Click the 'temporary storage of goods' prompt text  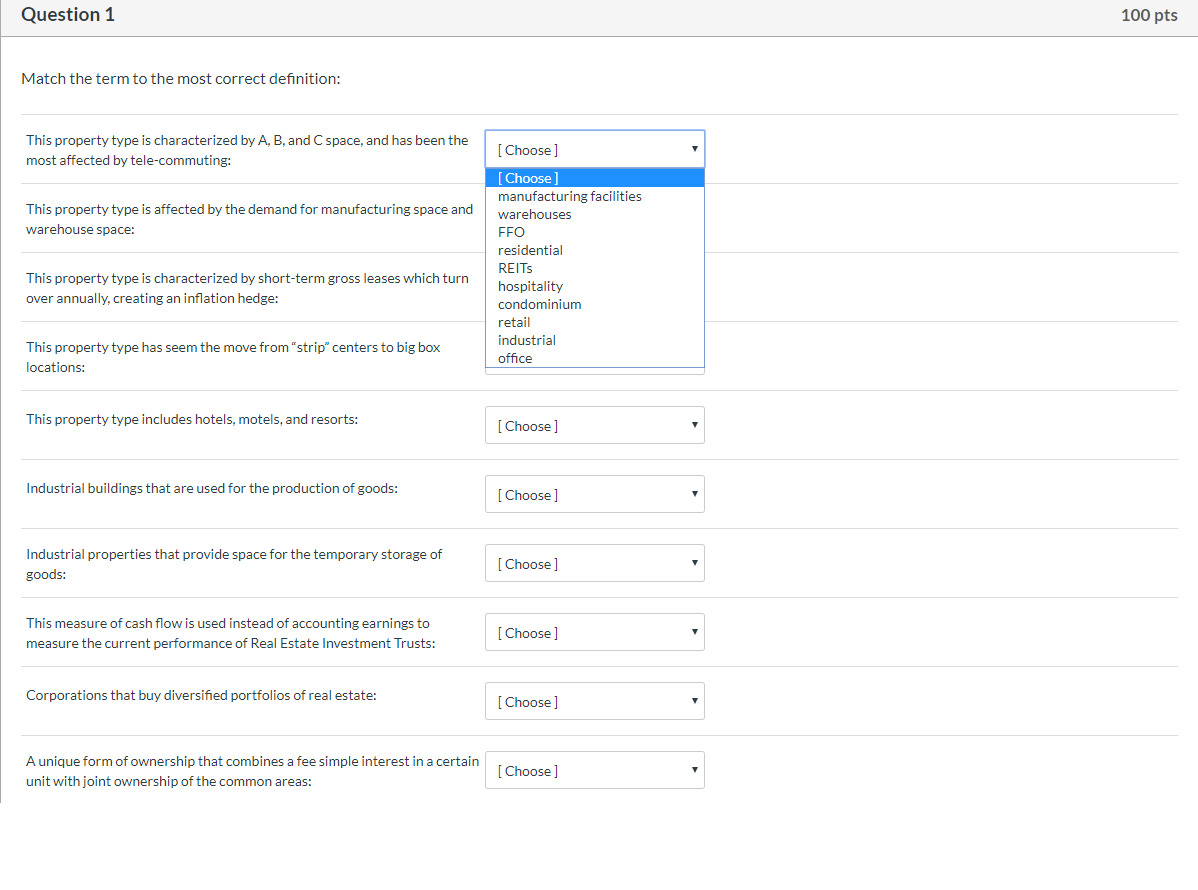coord(234,564)
